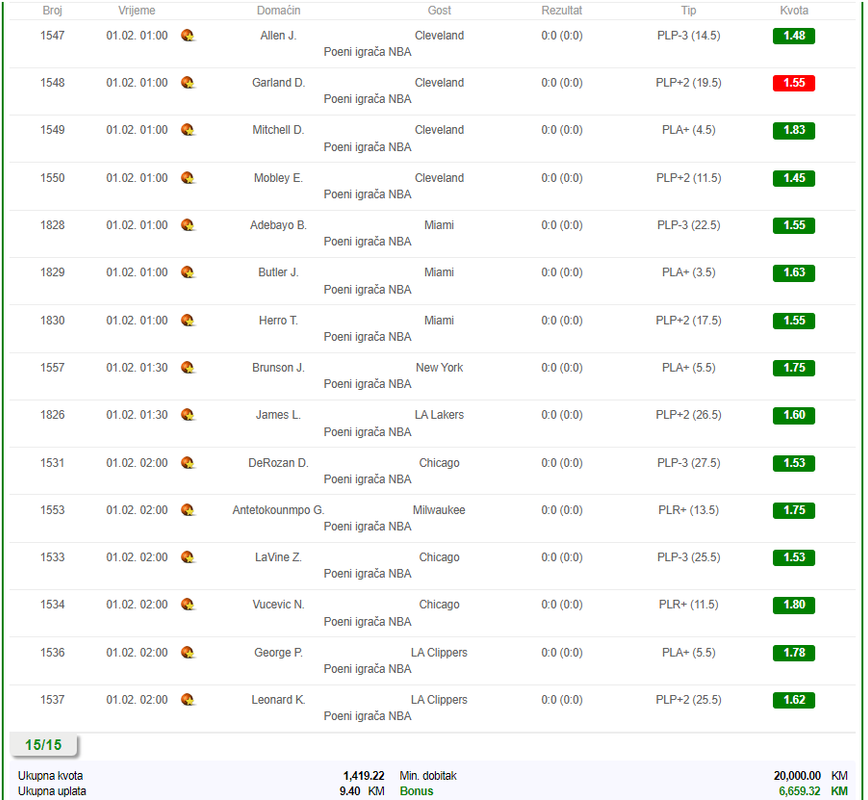Click player name Antetokounmpo G.
The height and width of the screenshot is (800, 868).
tap(278, 510)
